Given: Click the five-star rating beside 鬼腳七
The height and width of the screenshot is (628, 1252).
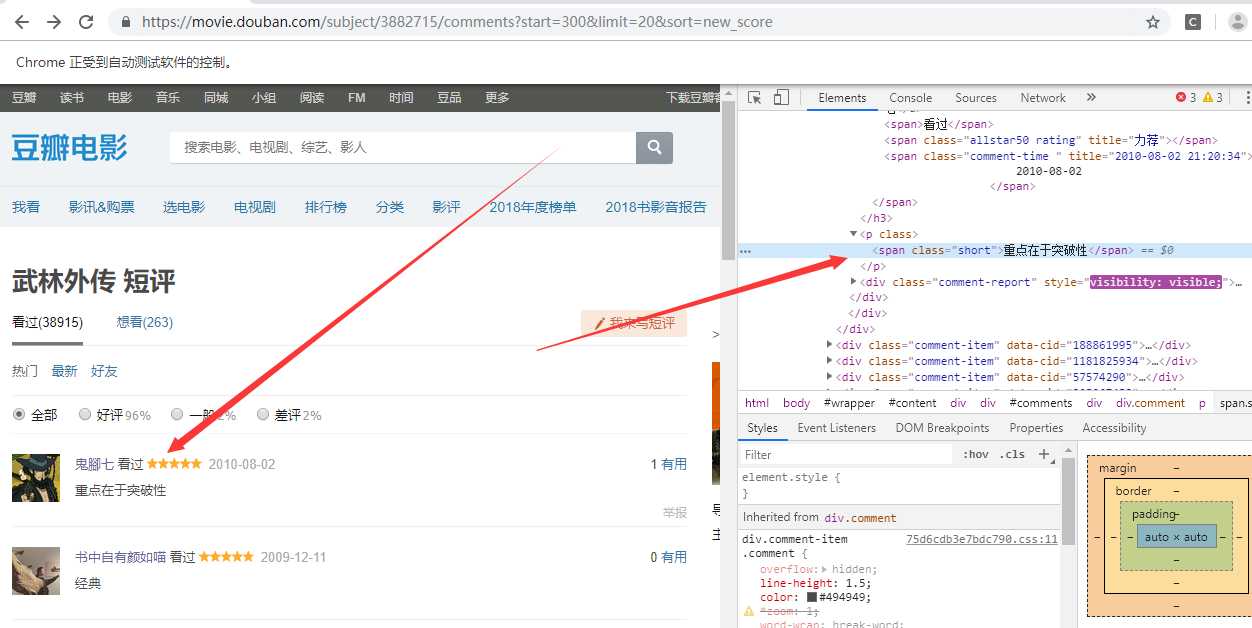Looking at the screenshot, I should coord(175,464).
